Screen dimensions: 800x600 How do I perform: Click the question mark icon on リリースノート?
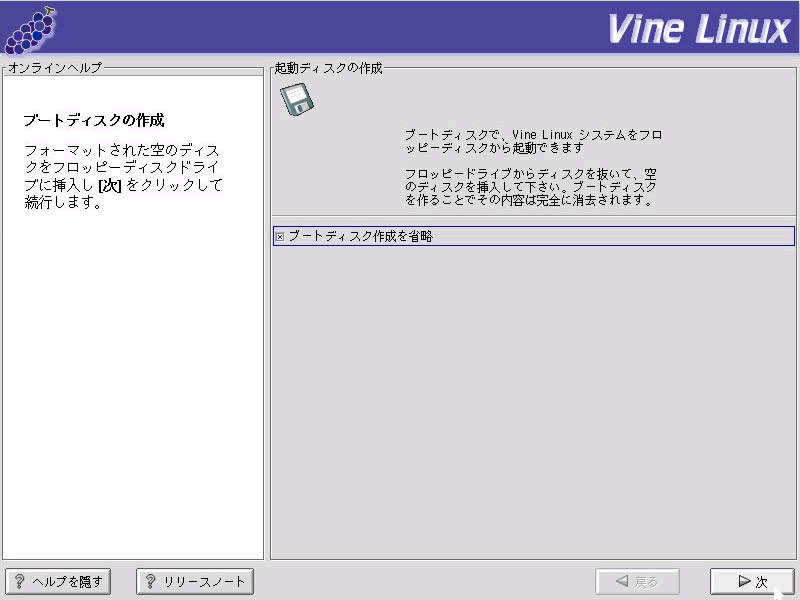151,581
